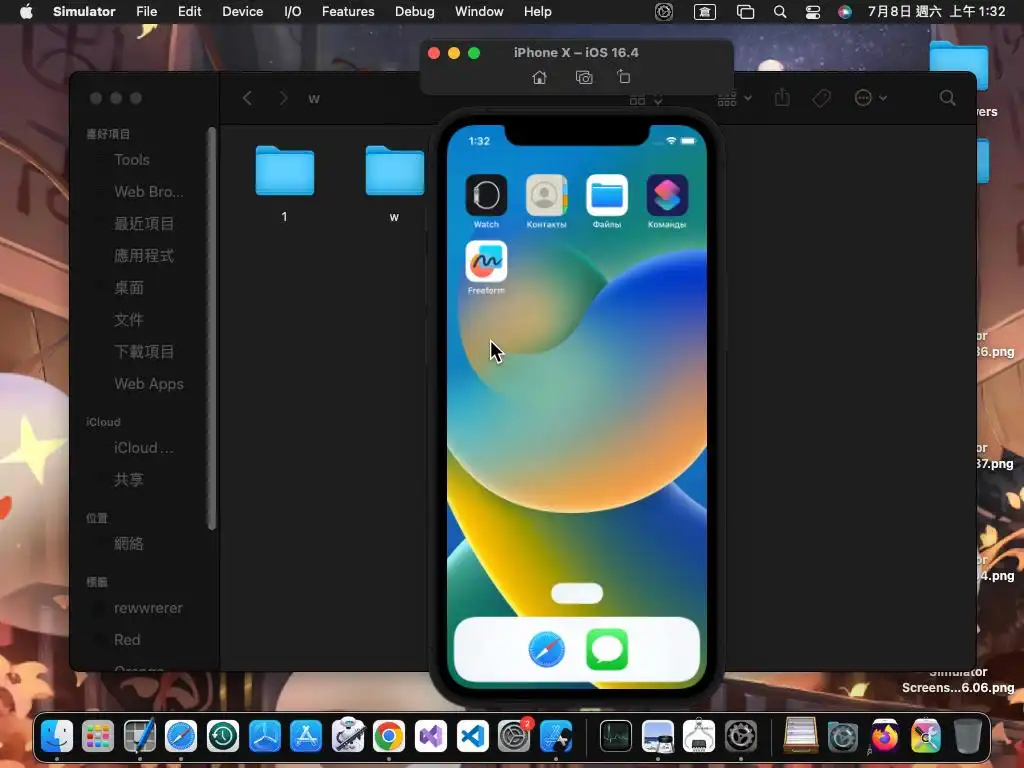This screenshot has width=1024, height=768.
Task: Launch the Freeform app on iPhone
Action: [486, 261]
